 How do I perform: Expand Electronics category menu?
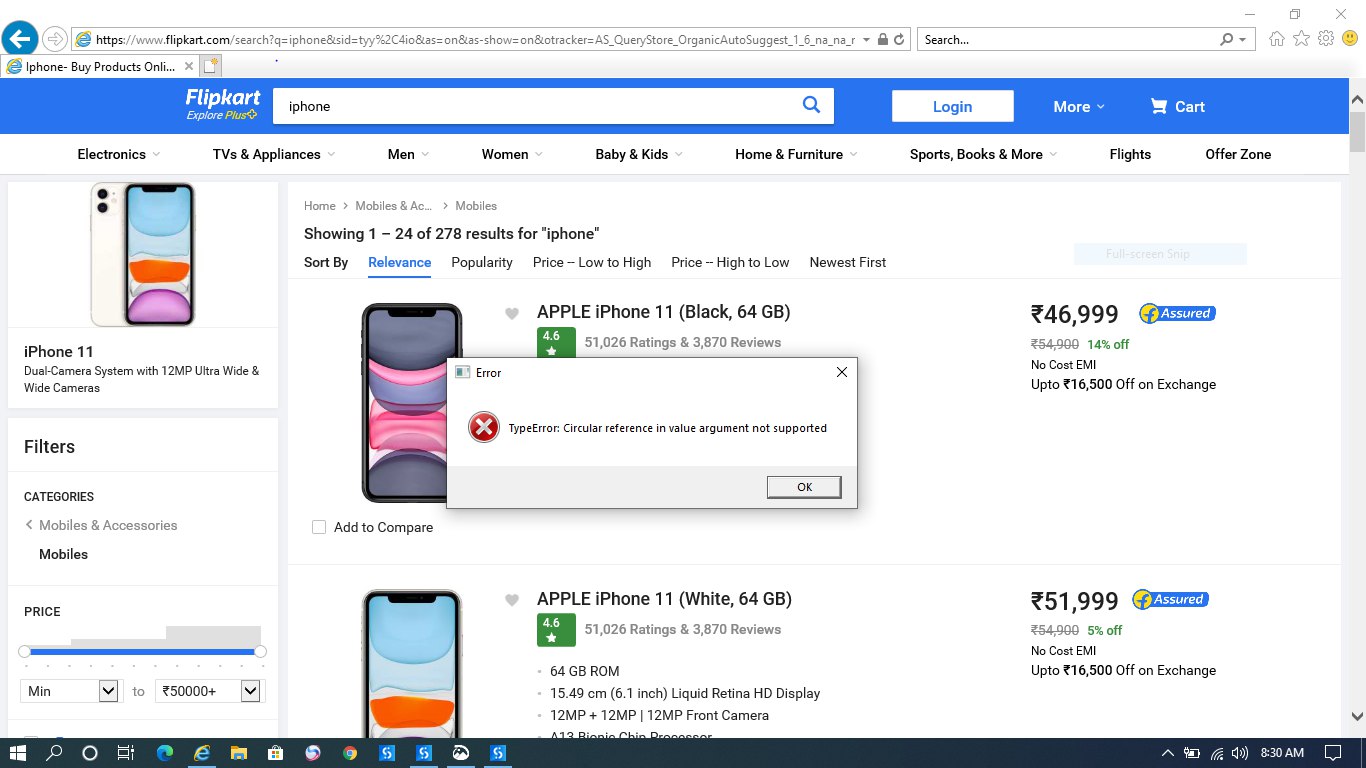coord(118,154)
